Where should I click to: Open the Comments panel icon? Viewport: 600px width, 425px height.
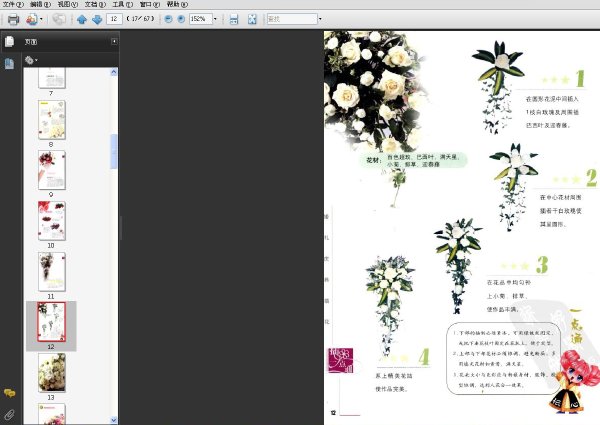(9, 393)
